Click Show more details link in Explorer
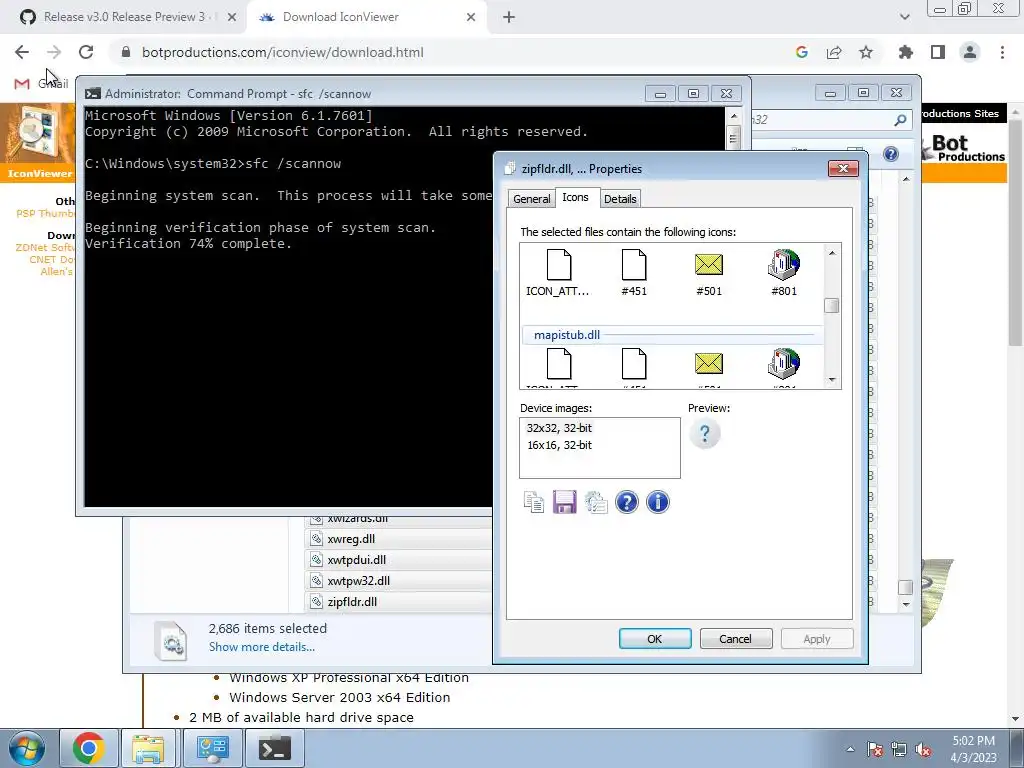The image size is (1024, 768). tap(262, 647)
